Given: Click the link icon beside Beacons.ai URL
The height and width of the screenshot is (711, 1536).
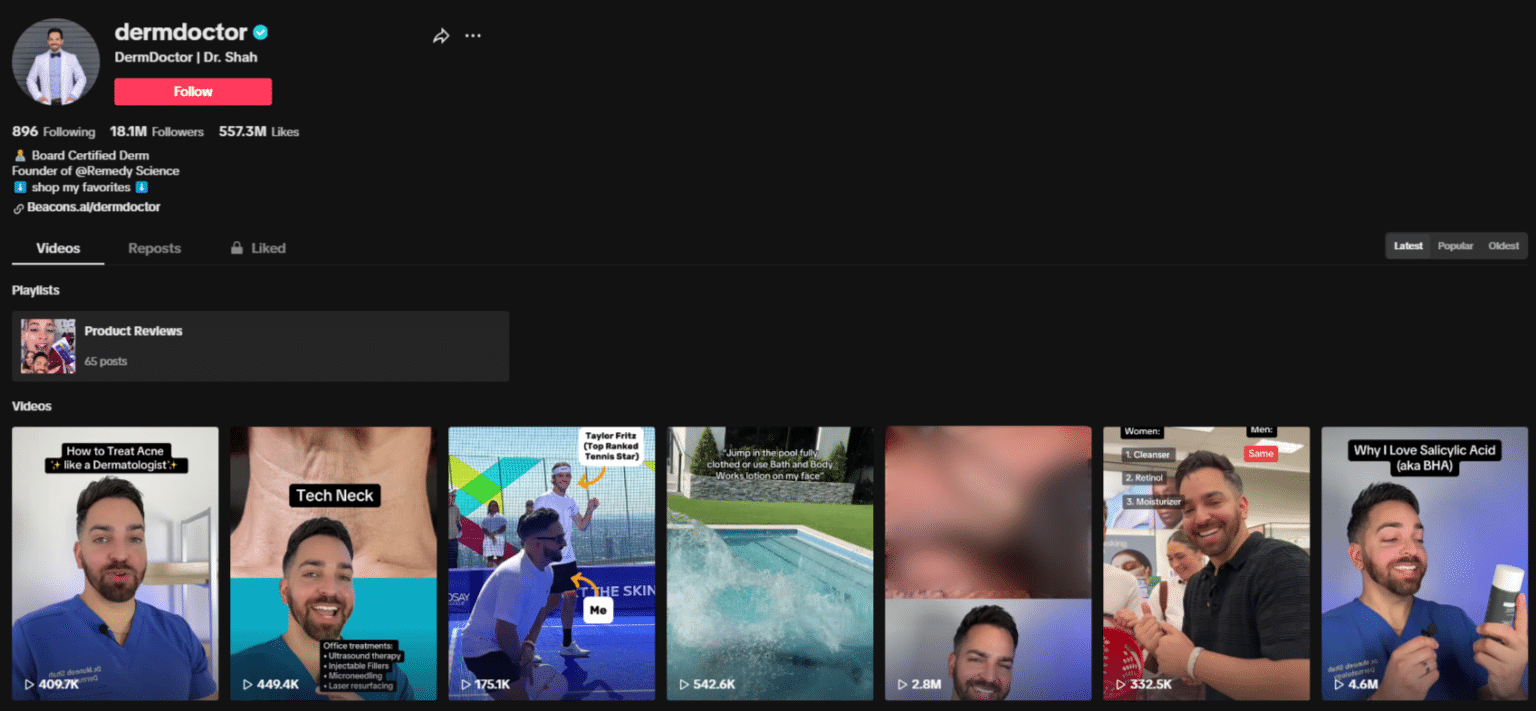Looking at the screenshot, I should coord(18,208).
